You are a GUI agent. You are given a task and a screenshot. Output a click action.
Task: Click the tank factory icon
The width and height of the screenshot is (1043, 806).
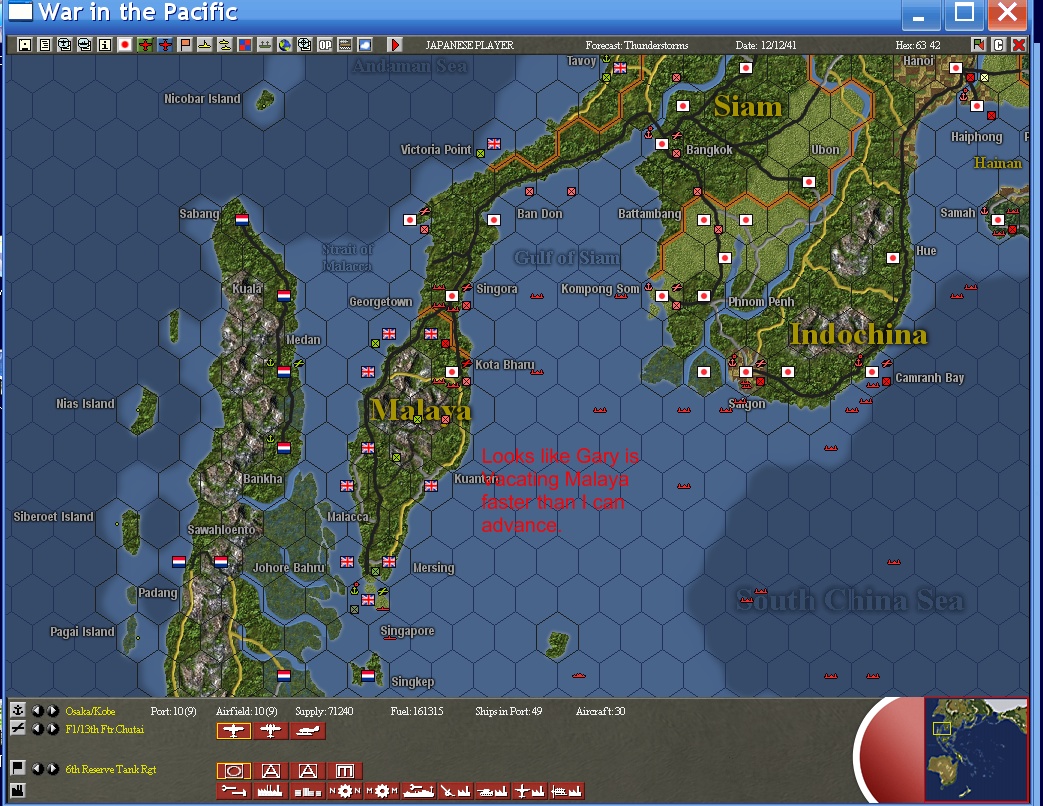pos(493,791)
